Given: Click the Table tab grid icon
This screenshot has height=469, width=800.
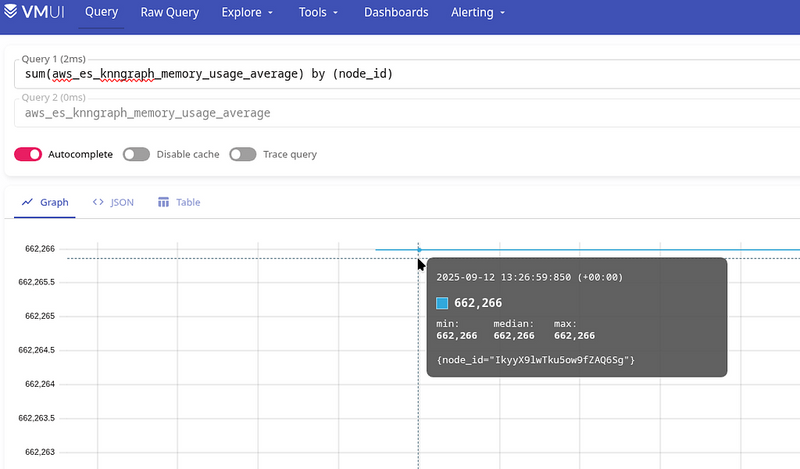Looking at the screenshot, I should pyautogui.click(x=163, y=202).
